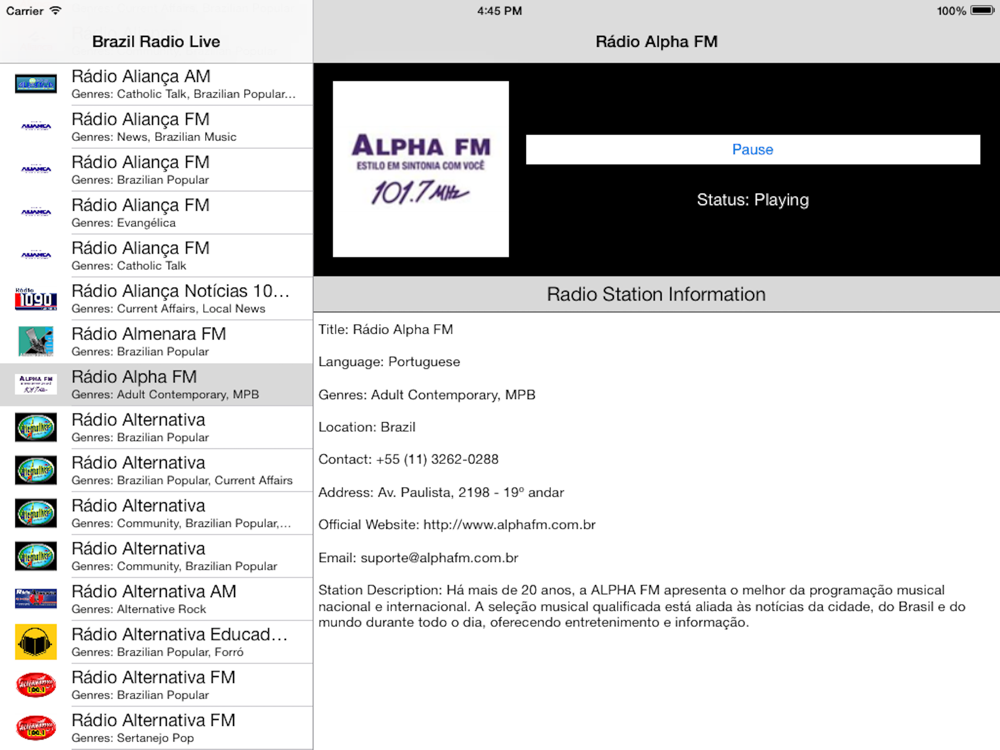1000x750 pixels.
Task: Pause the Rádio Alpha FM stream
Action: [753, 149]
